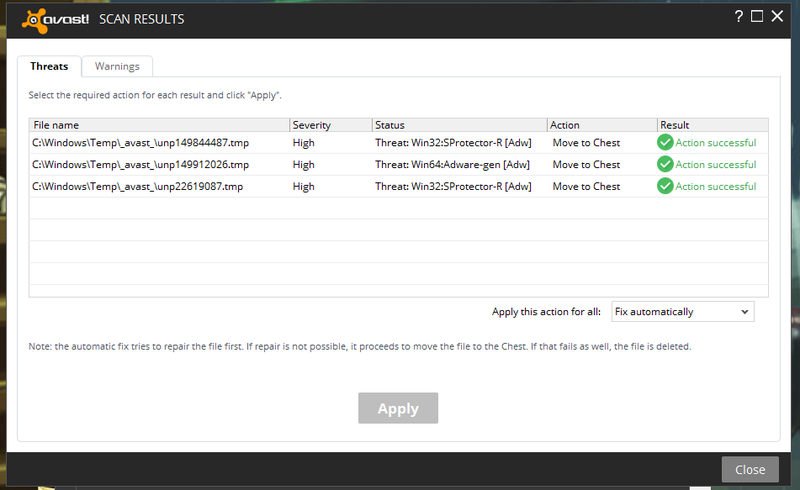Screen dimensions: 800x490
Task: Click the Close button
Action: (x=750, y=470)
